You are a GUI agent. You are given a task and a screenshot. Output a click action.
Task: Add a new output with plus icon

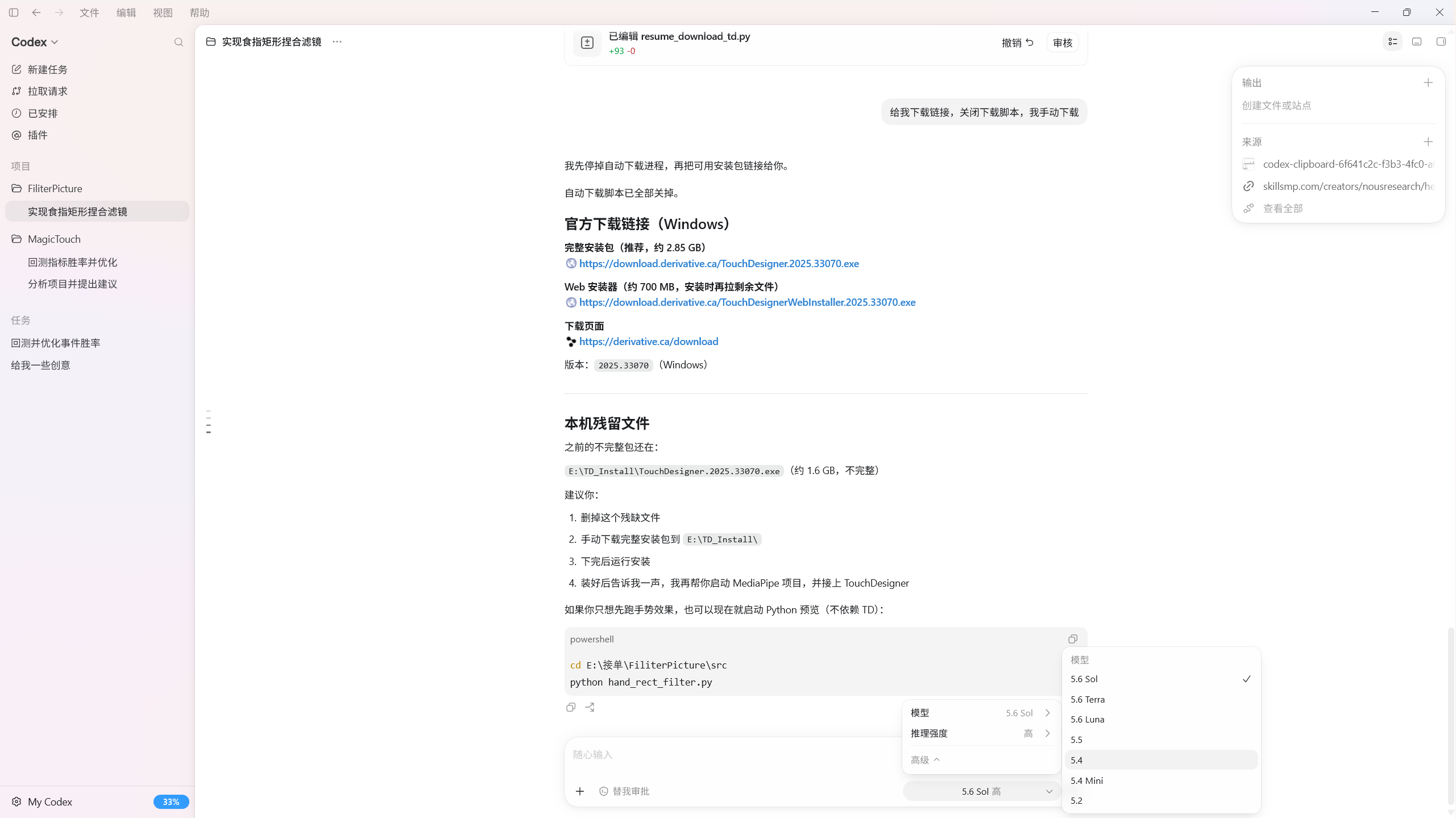pyautogui.click(x=1428, y=83)
